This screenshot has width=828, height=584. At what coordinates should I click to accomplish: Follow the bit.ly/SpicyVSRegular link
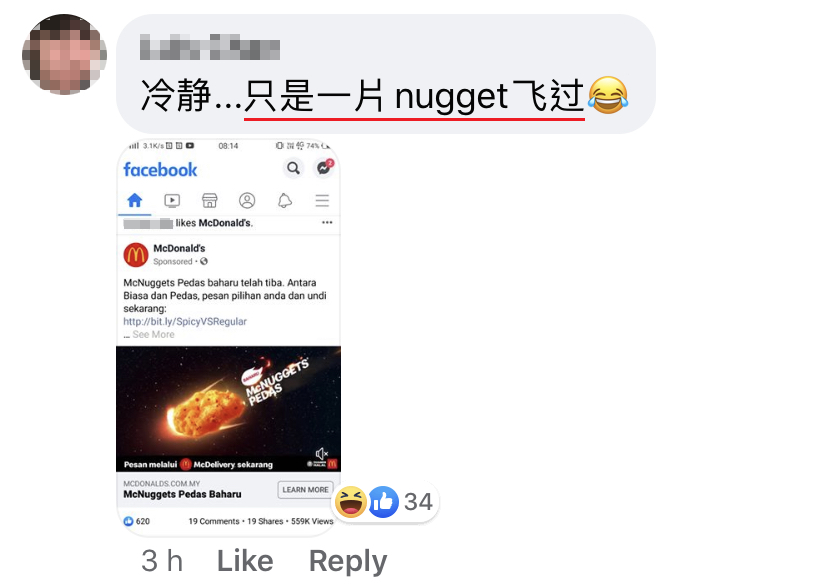[185, 321]
